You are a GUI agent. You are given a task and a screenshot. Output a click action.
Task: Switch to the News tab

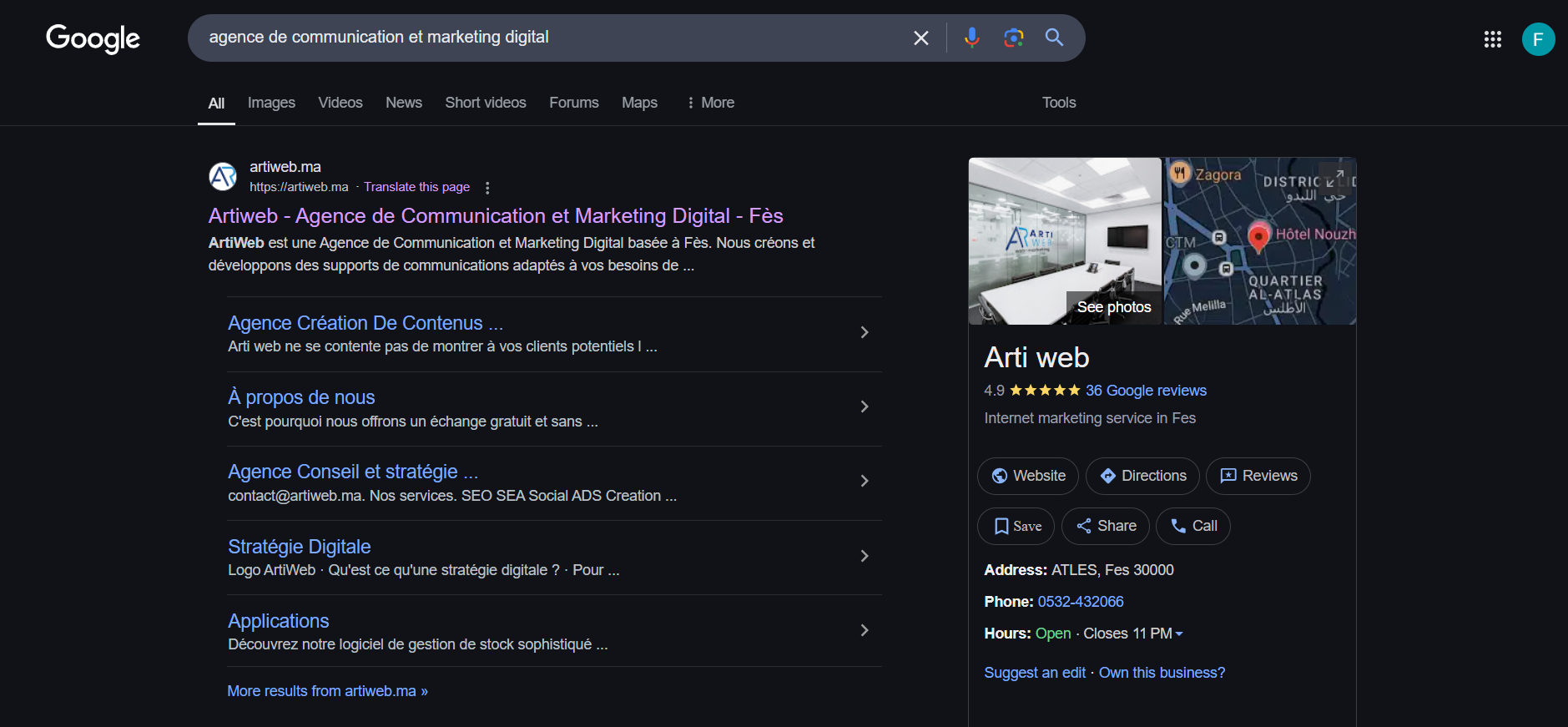pyautogui.click(x=404, y=103)
